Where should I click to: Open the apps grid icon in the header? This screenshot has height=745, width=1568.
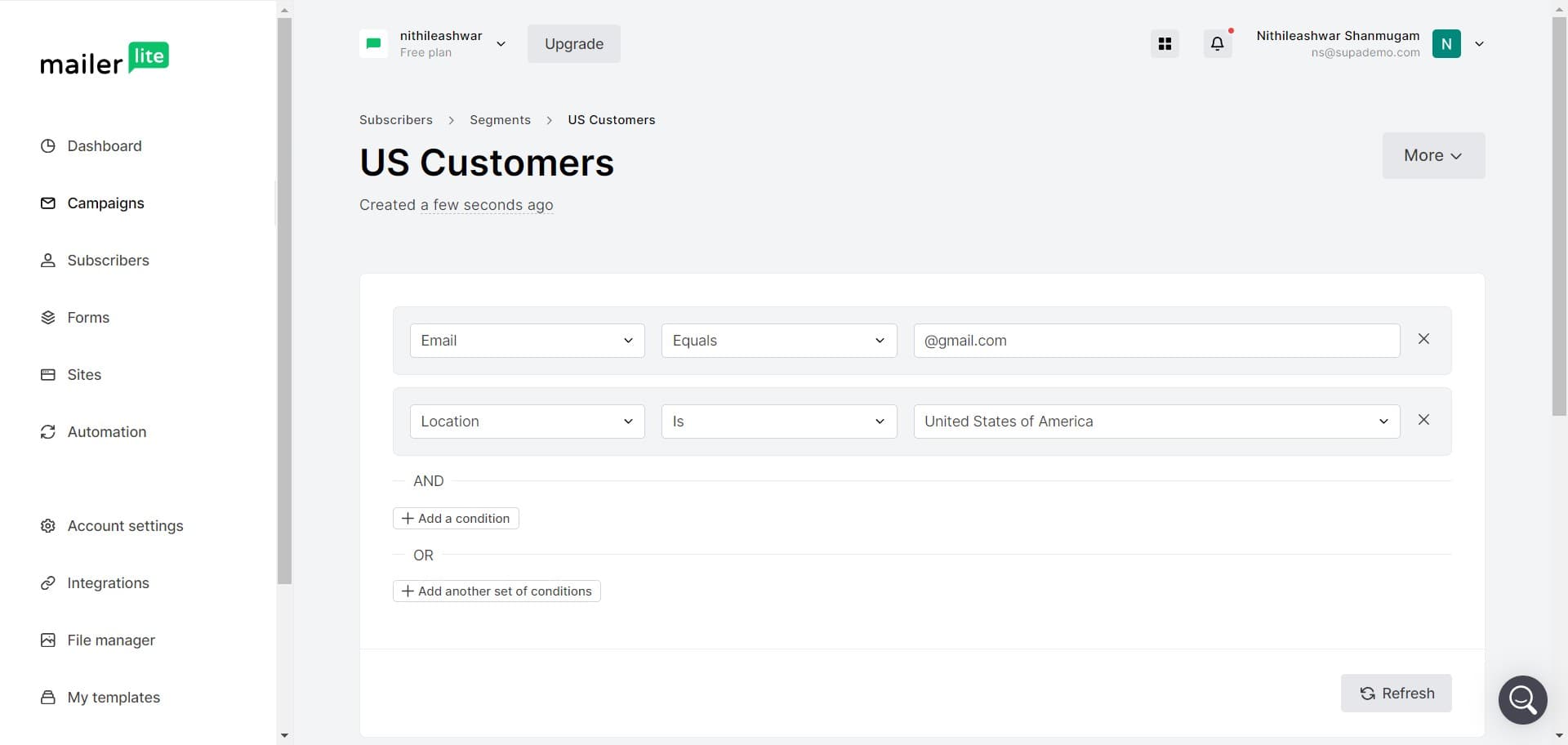click(1165, 43)
